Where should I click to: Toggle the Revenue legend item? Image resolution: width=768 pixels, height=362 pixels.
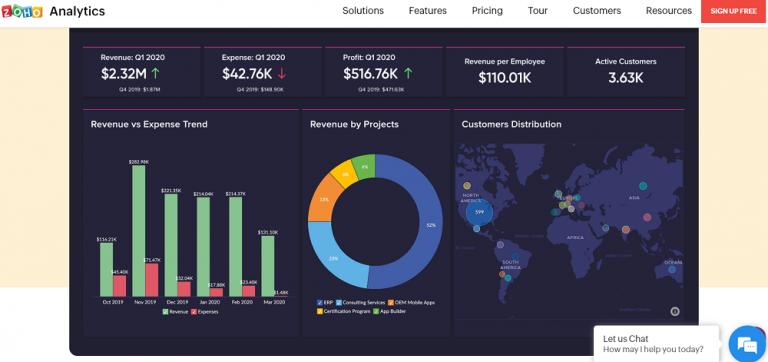pyautogui.click(x=175, y=312)
